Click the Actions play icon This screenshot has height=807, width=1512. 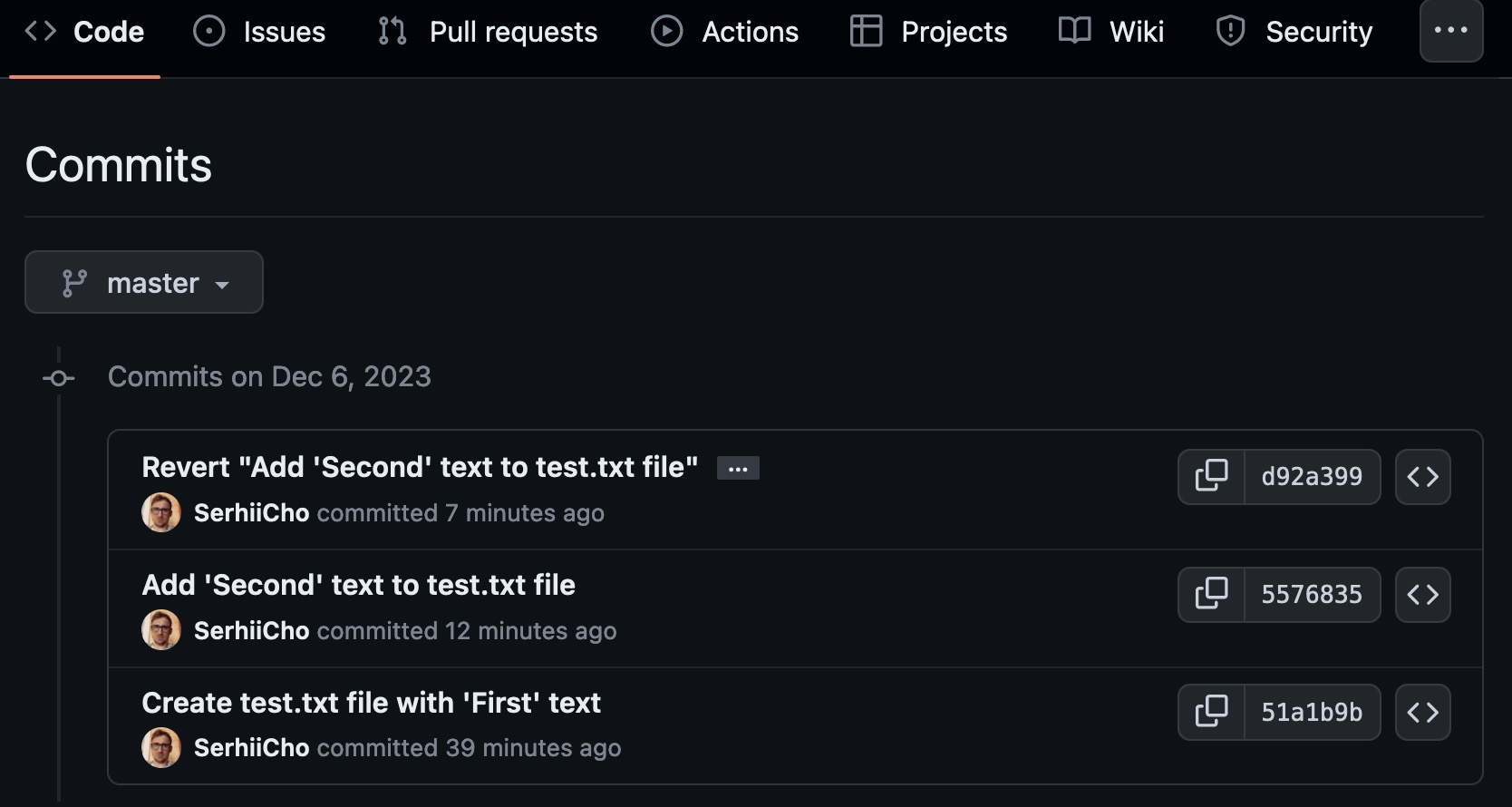coord(666,31)
